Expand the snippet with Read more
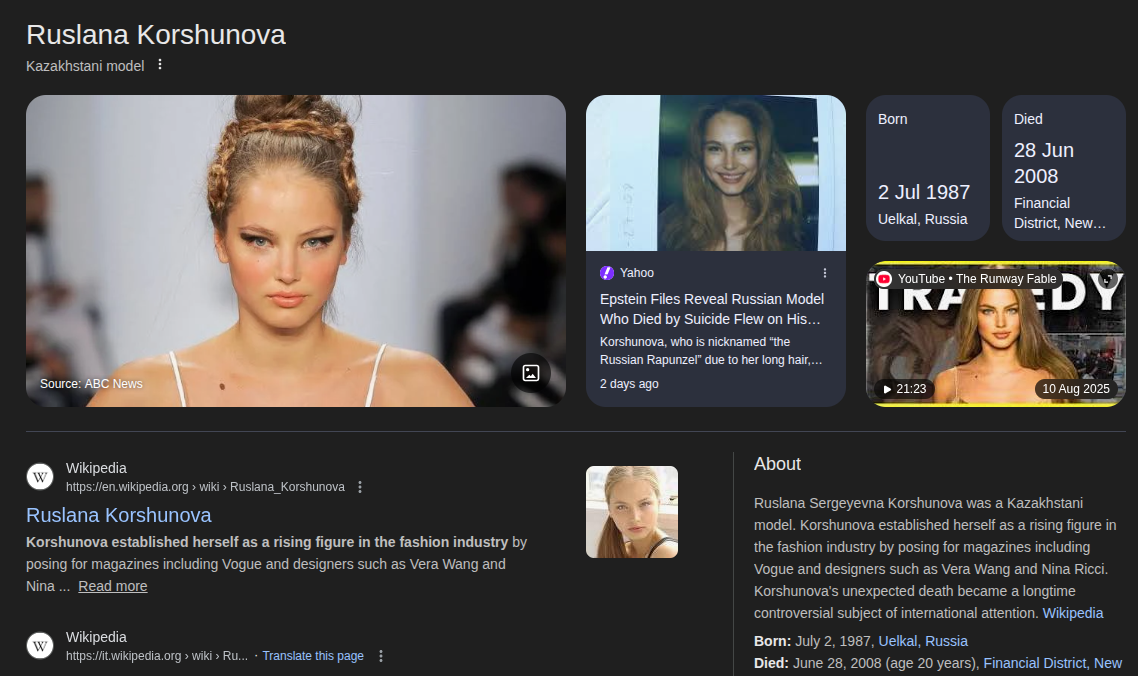Viewport: 1138px width, 676px height. [x=113, y=586]
